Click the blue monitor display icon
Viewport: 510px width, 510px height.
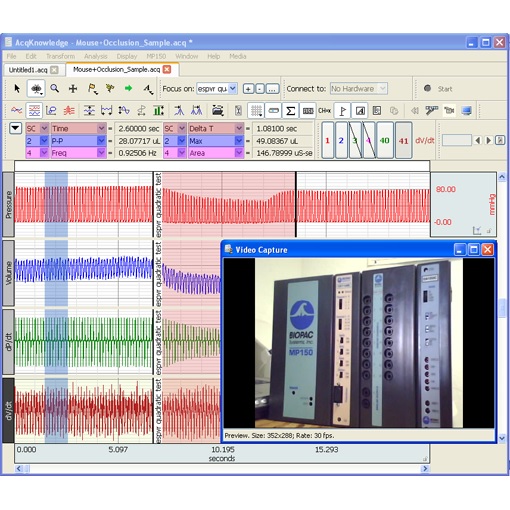467,110
